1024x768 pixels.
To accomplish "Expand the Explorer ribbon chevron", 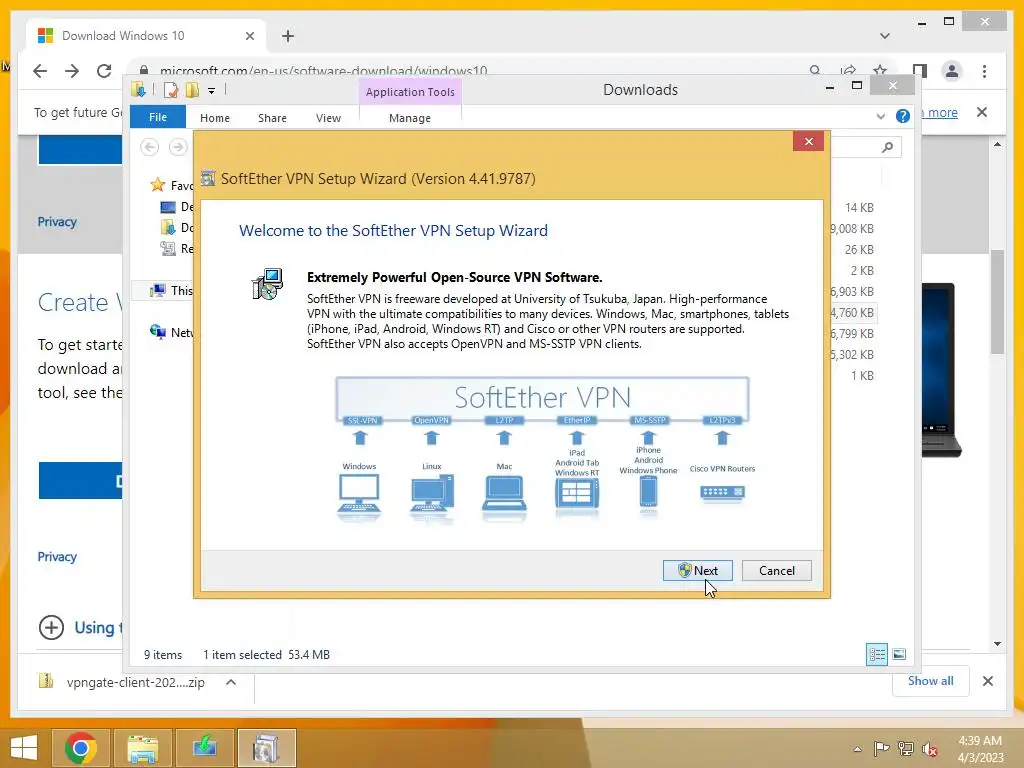I will pyautogui.click(x=880, y=116).
